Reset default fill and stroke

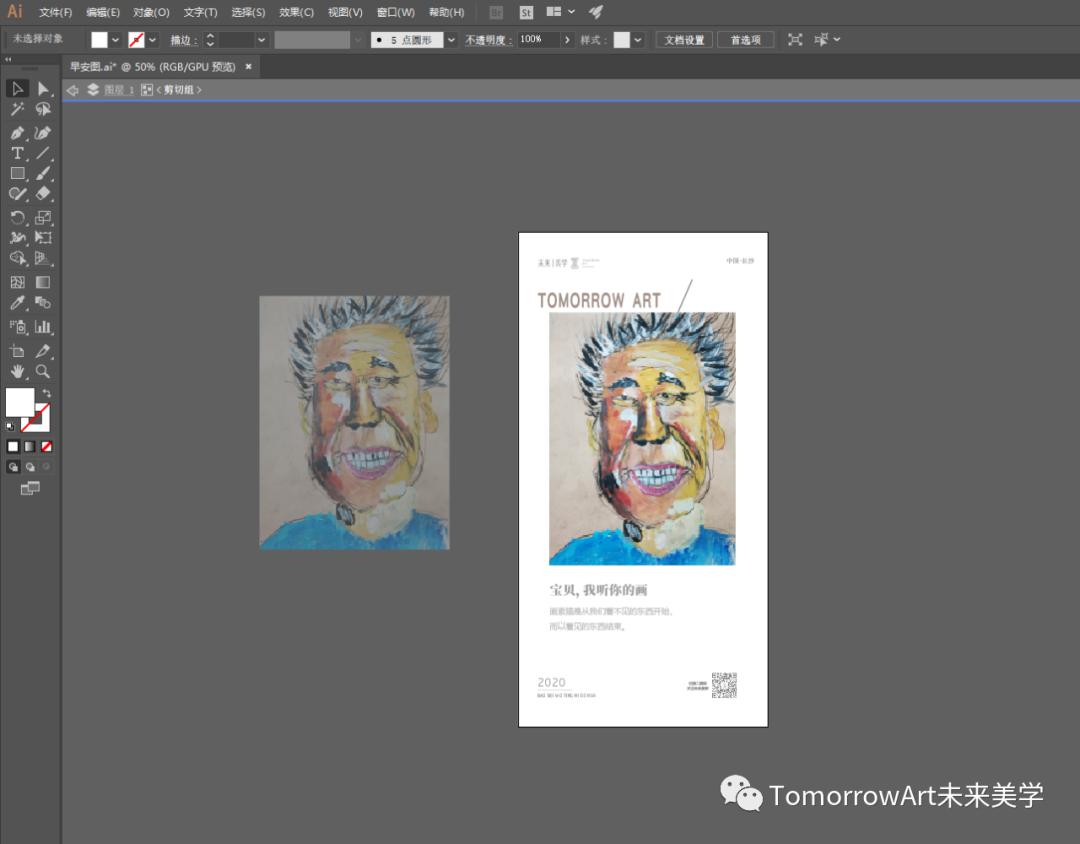(x=10, y=426)
